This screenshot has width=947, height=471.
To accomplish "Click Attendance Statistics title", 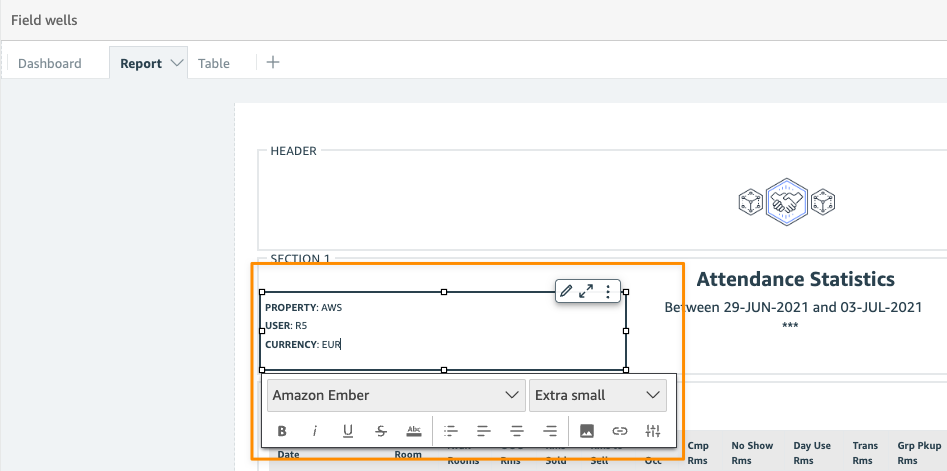I will pyautogui.click(x=795, y=279).
